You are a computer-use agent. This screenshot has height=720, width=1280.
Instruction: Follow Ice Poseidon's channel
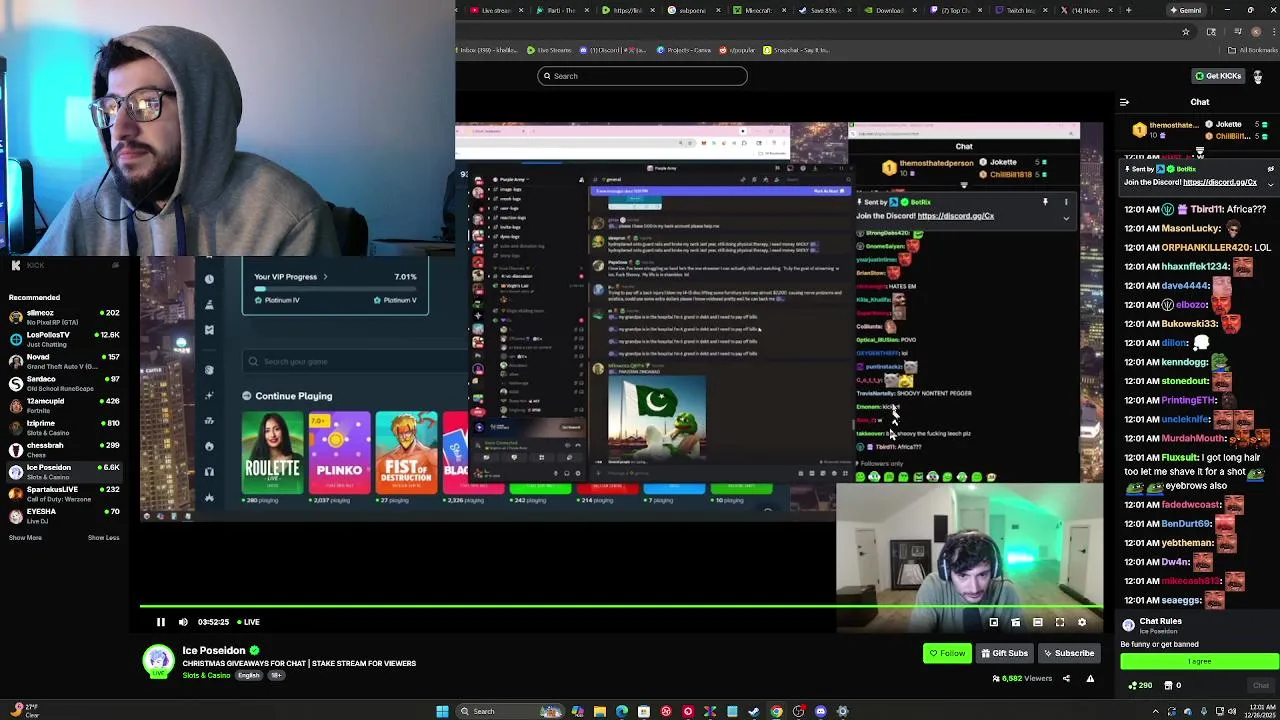click(x=947, y=653)
